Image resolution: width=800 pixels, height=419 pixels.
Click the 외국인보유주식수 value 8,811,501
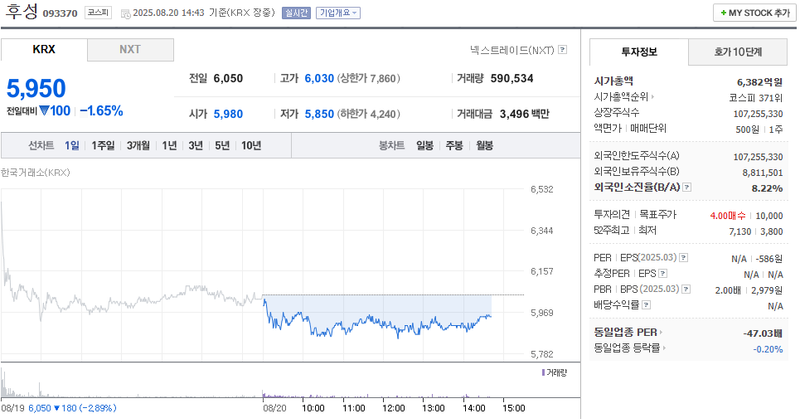click(763, 173)
